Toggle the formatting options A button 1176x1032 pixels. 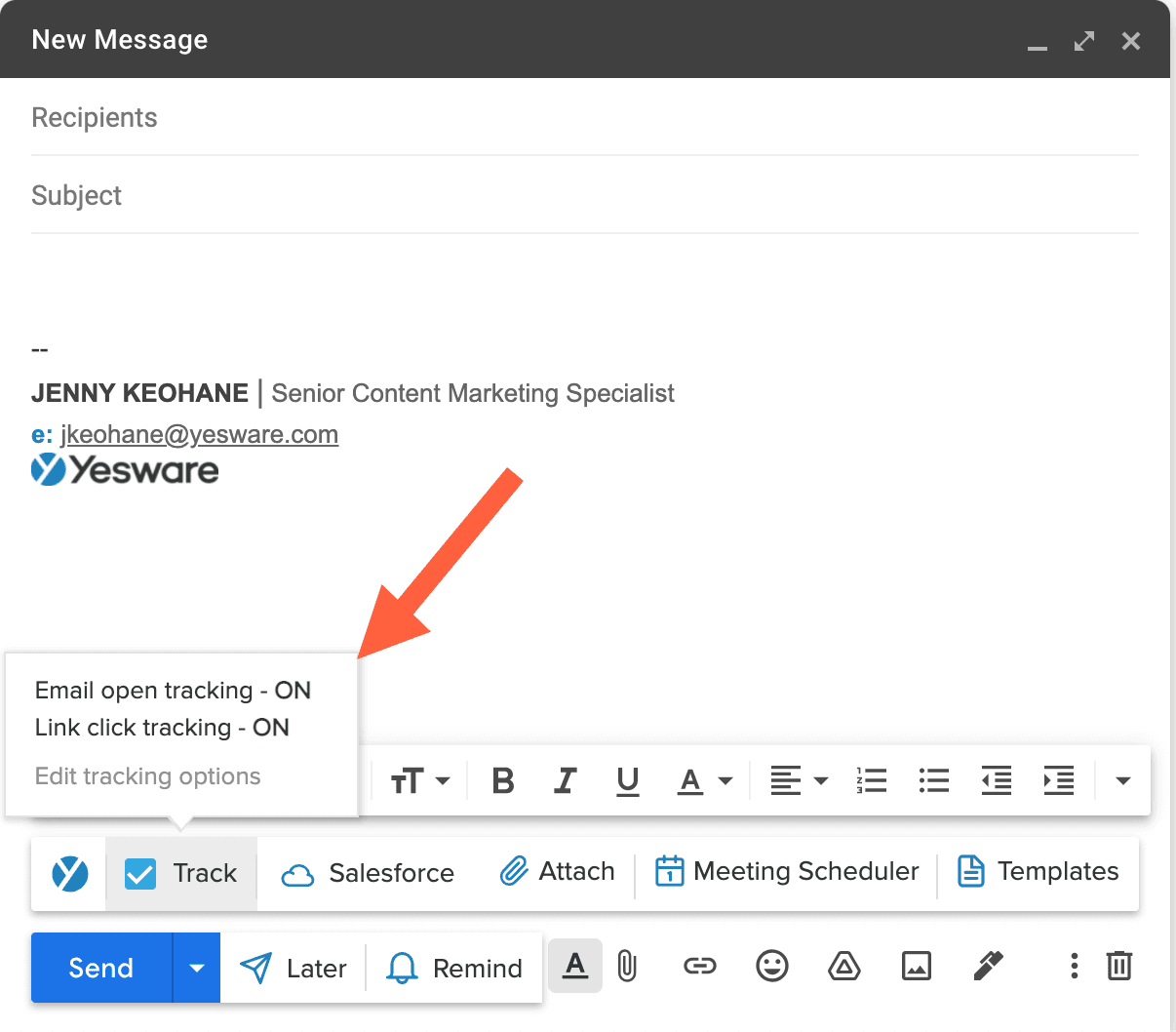[575, 967]
